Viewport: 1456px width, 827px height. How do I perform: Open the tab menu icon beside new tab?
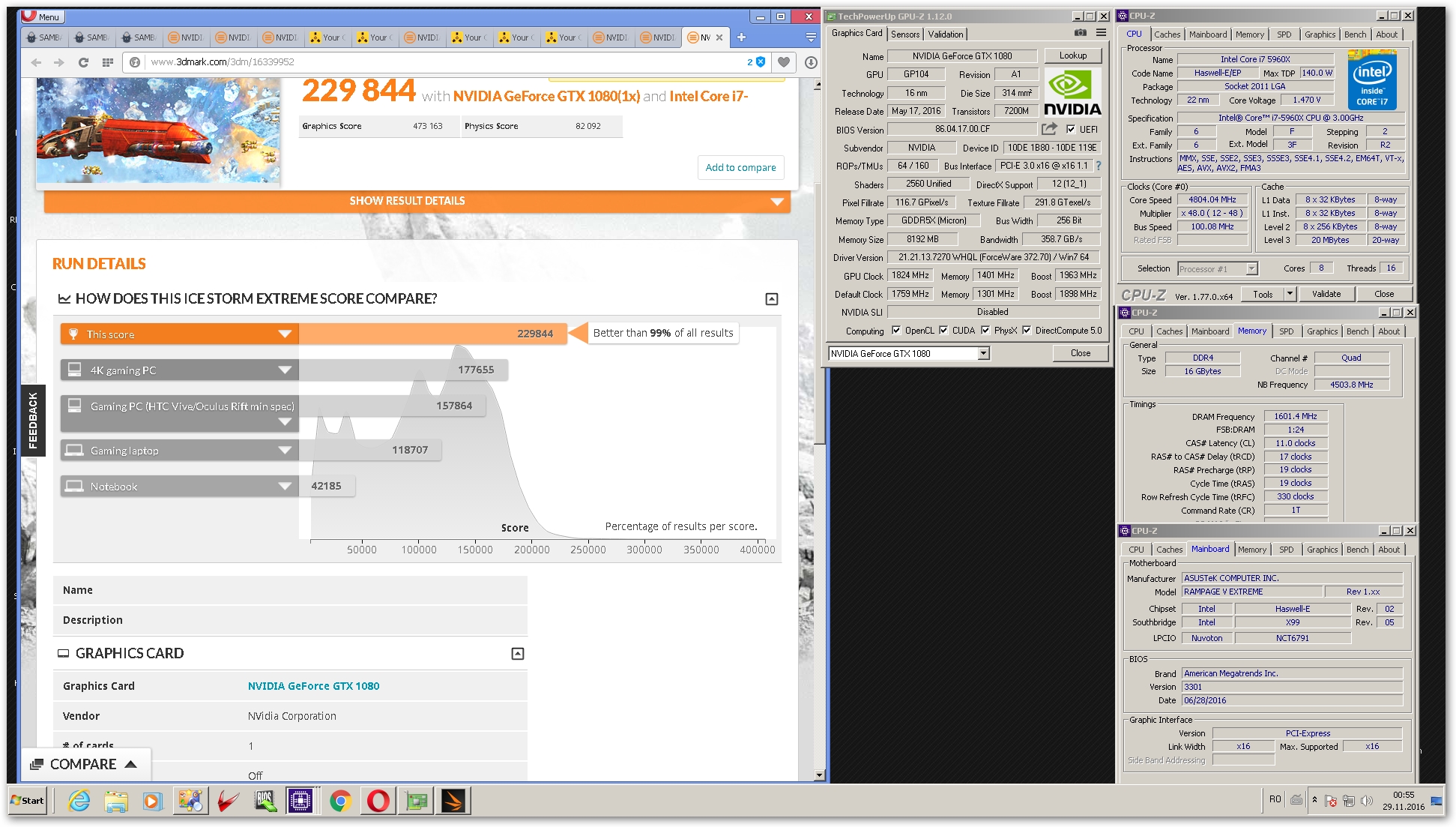pyautogui.click(x=811, y=37)
